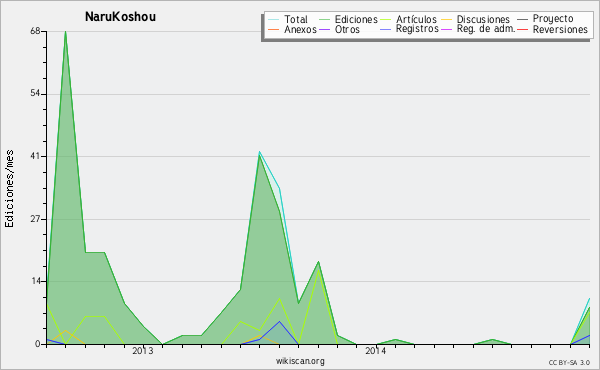Click the wikiscan.org caption
Screen dimensions: 600x370
point(300,361)
